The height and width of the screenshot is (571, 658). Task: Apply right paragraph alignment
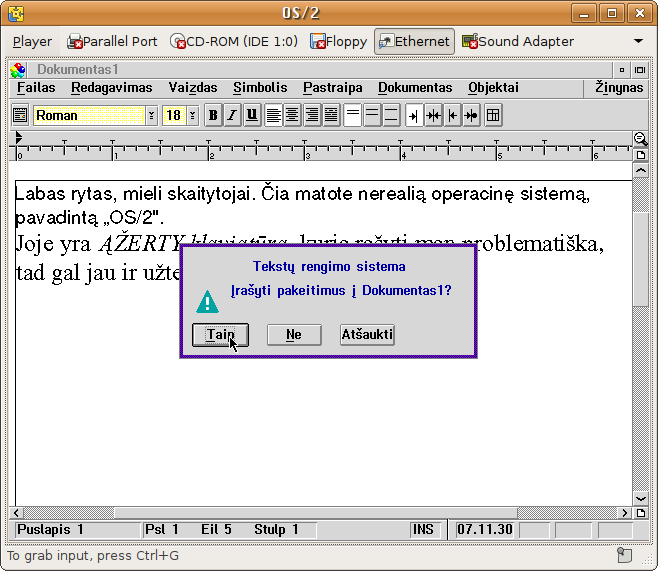click(x=312, y=115)
